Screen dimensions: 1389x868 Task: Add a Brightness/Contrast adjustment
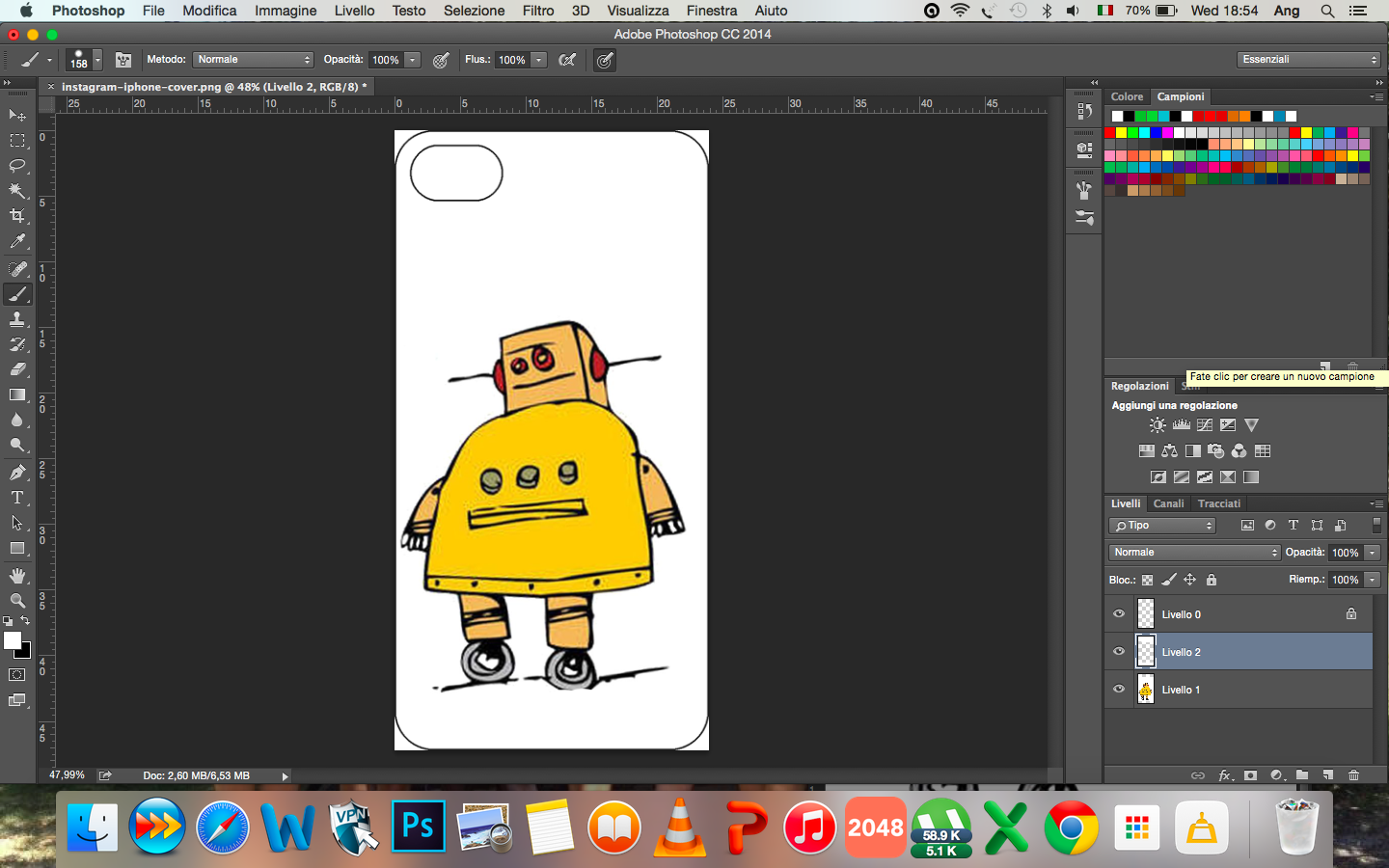click(x=1157, y=424)
